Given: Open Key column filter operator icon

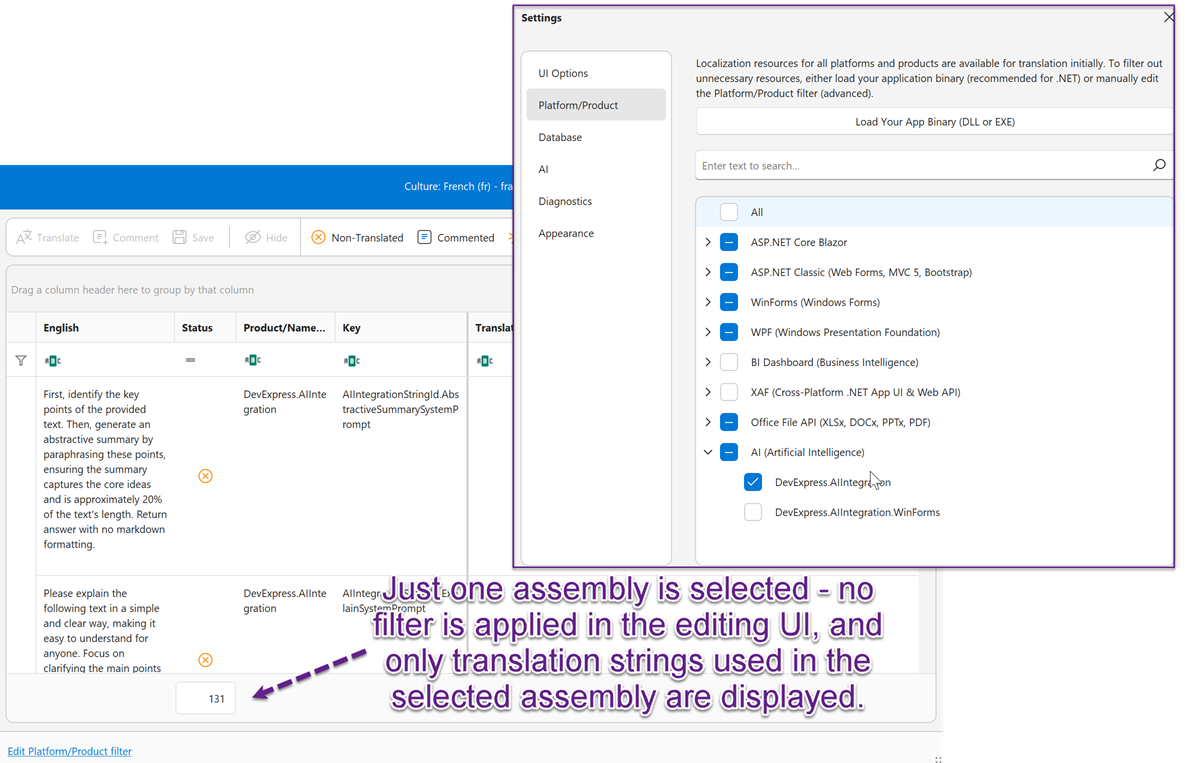Looking at the screenshot, I should pyautogui.click(x=351, y=360).
